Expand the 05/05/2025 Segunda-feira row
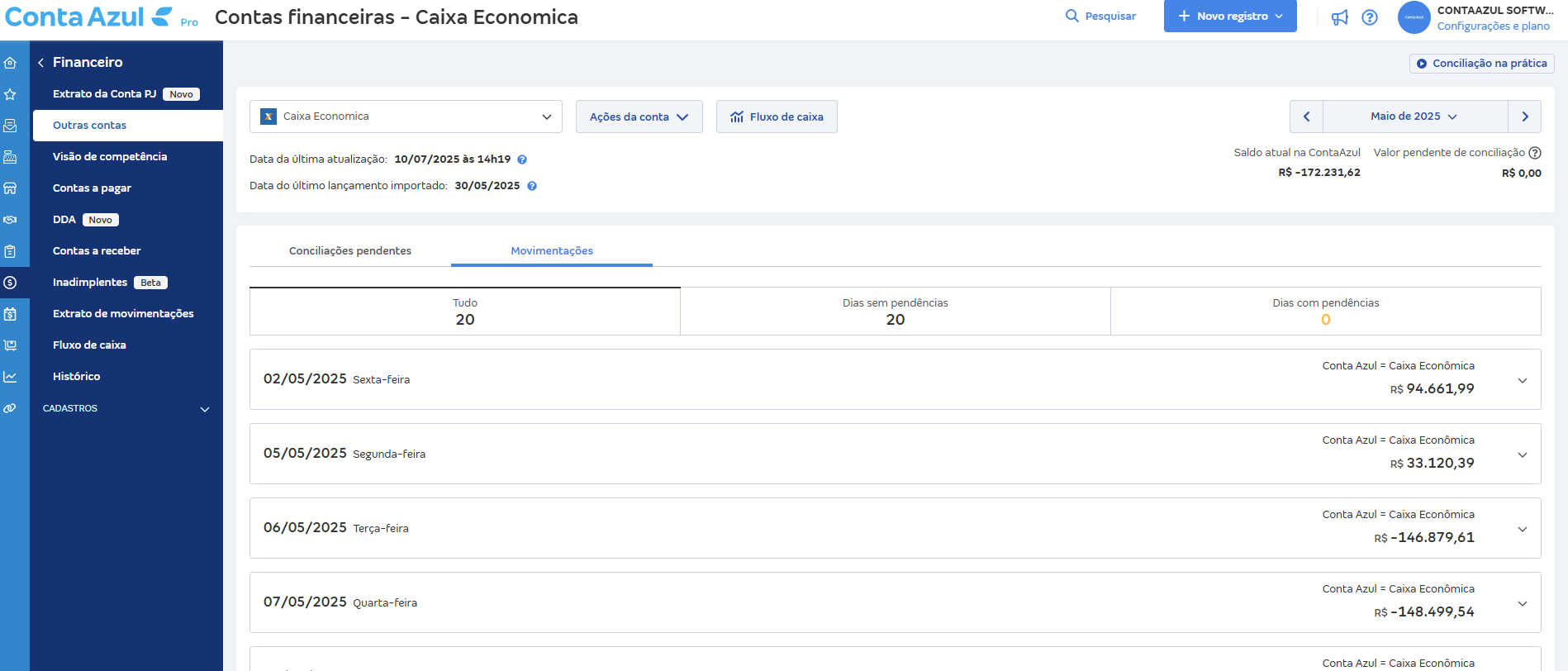This screenshot has width=1568, height=671. pos(896,454)
